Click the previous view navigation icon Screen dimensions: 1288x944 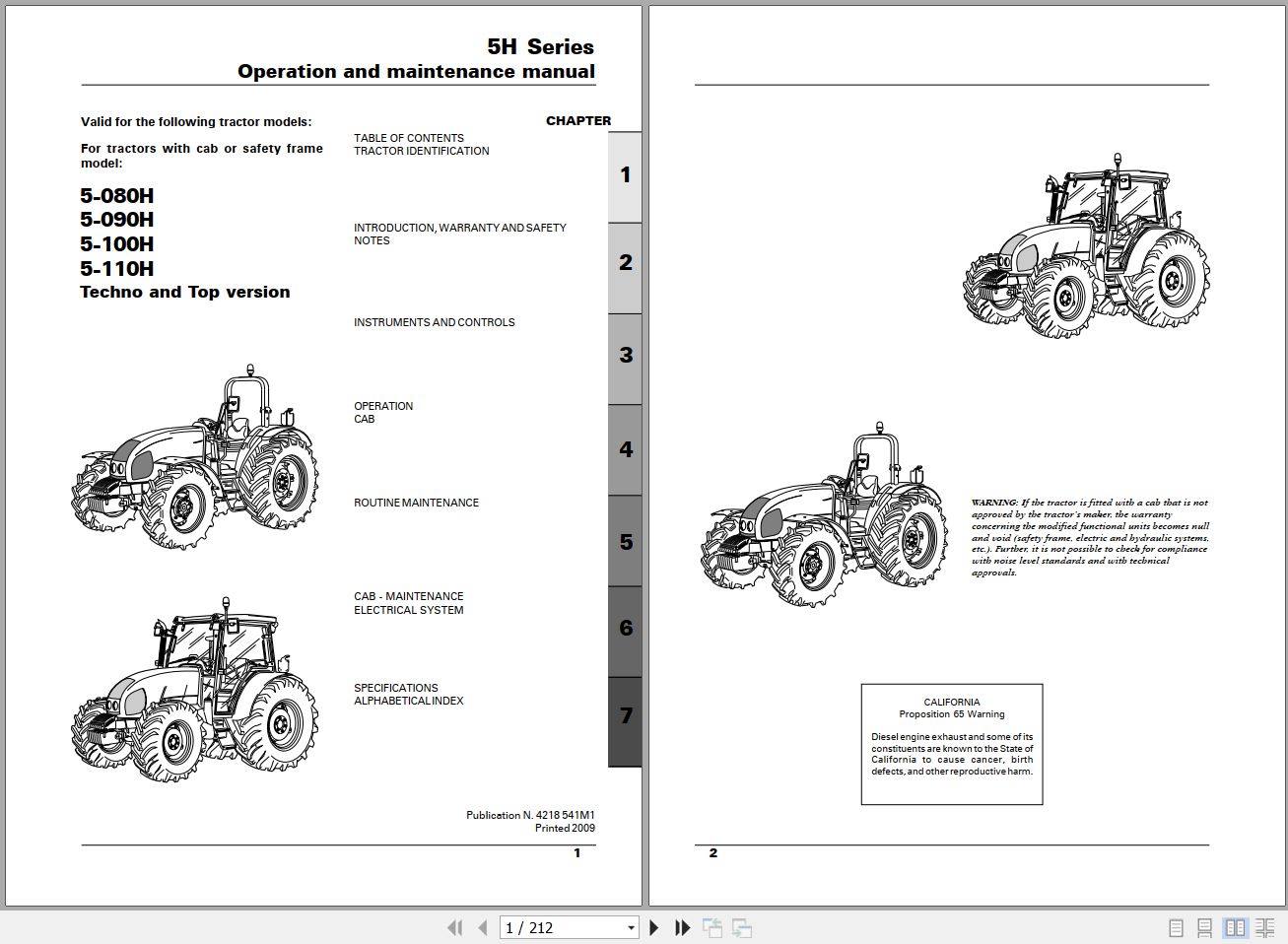click(x=712, y=927)
